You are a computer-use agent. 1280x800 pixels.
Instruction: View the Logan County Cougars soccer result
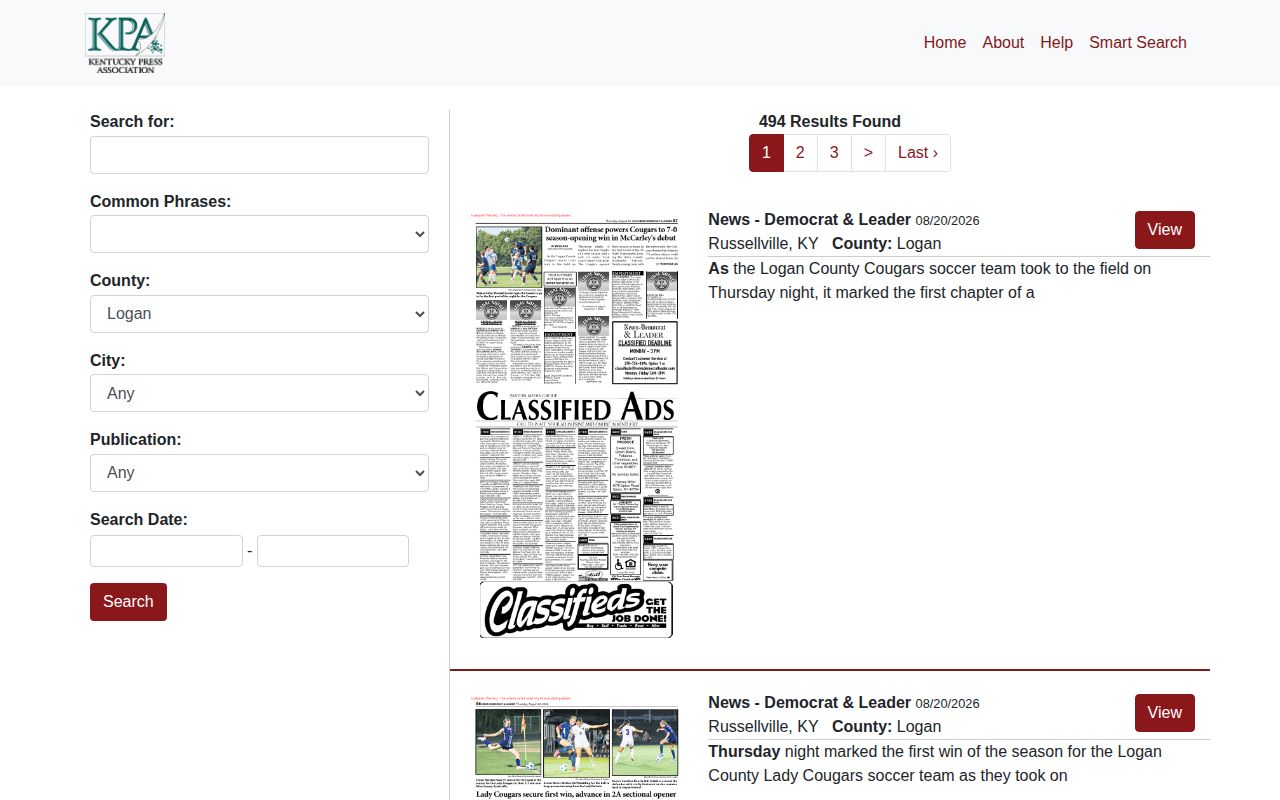1164,230
